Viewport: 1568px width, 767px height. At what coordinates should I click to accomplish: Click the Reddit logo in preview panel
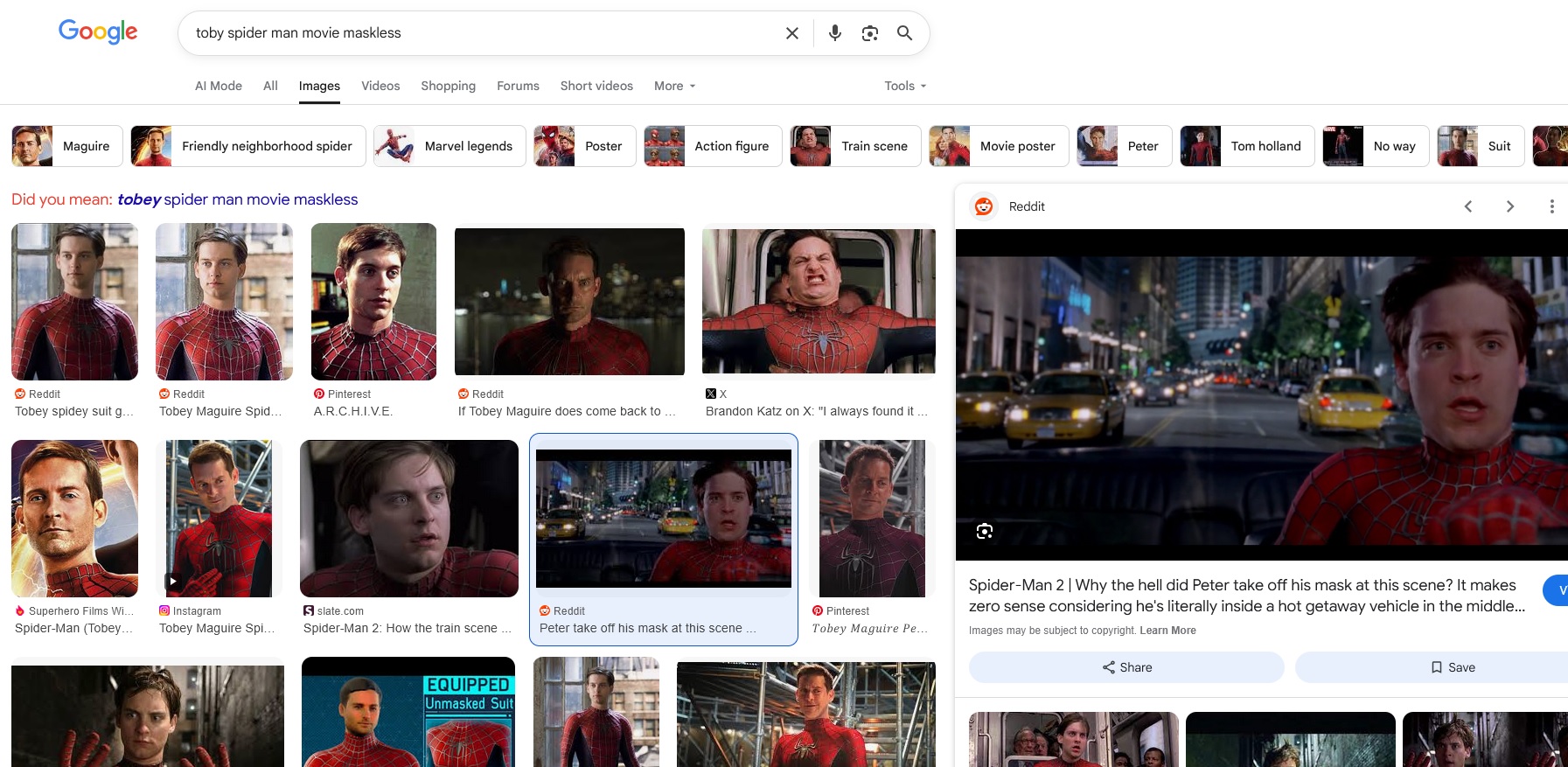984,206
